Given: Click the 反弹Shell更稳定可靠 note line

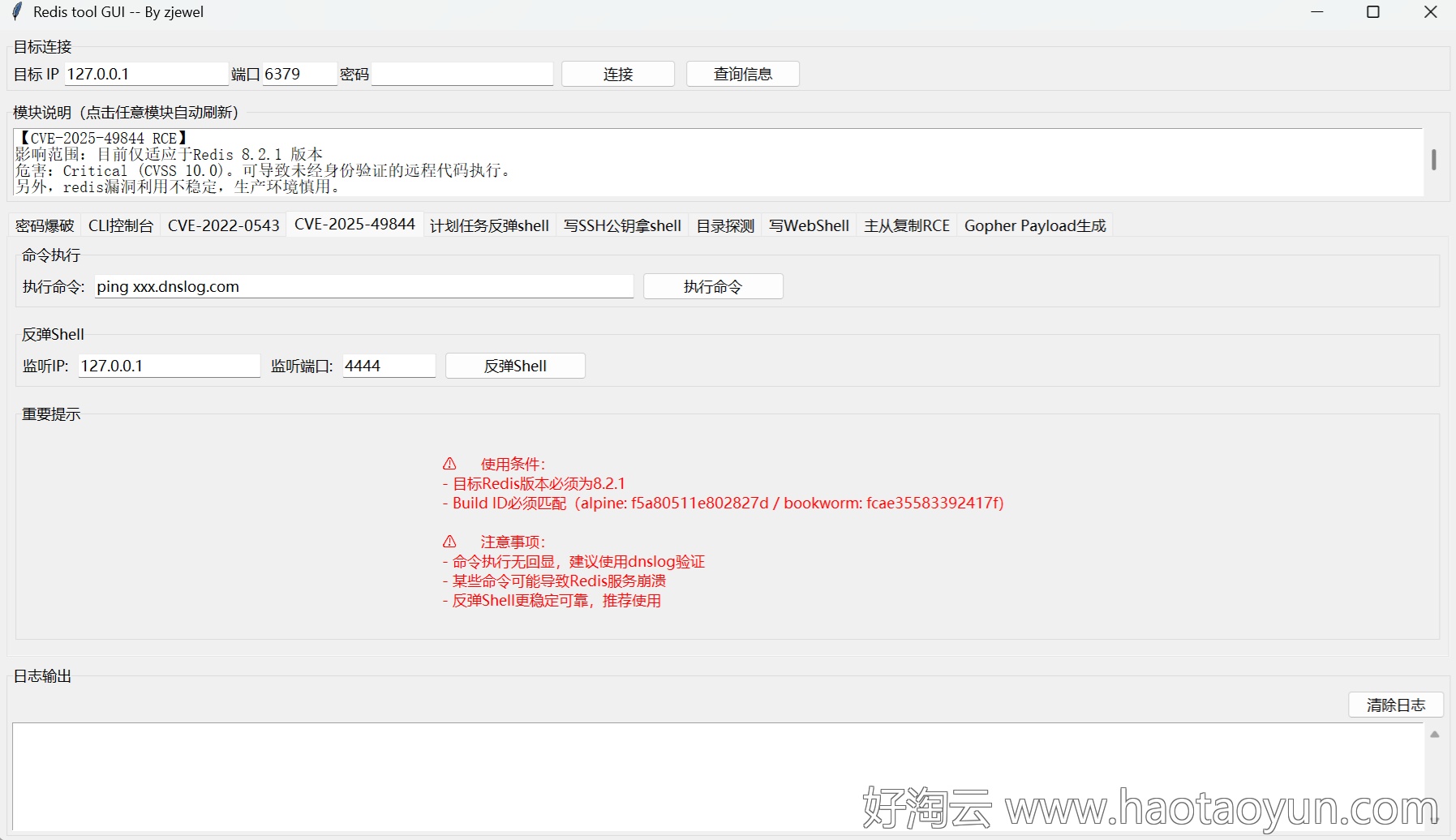Looking at the screenshot, I should (552, 600).
